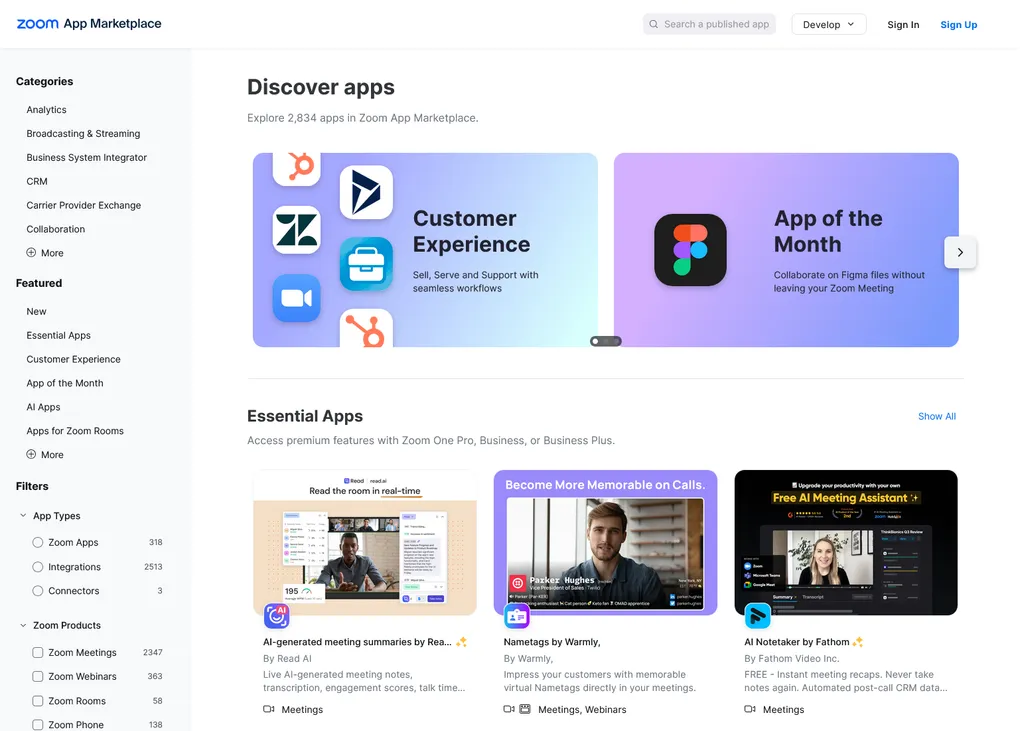
Task: Check the Zoom Meetings checkbox
Action: click(x=38, y=653)
